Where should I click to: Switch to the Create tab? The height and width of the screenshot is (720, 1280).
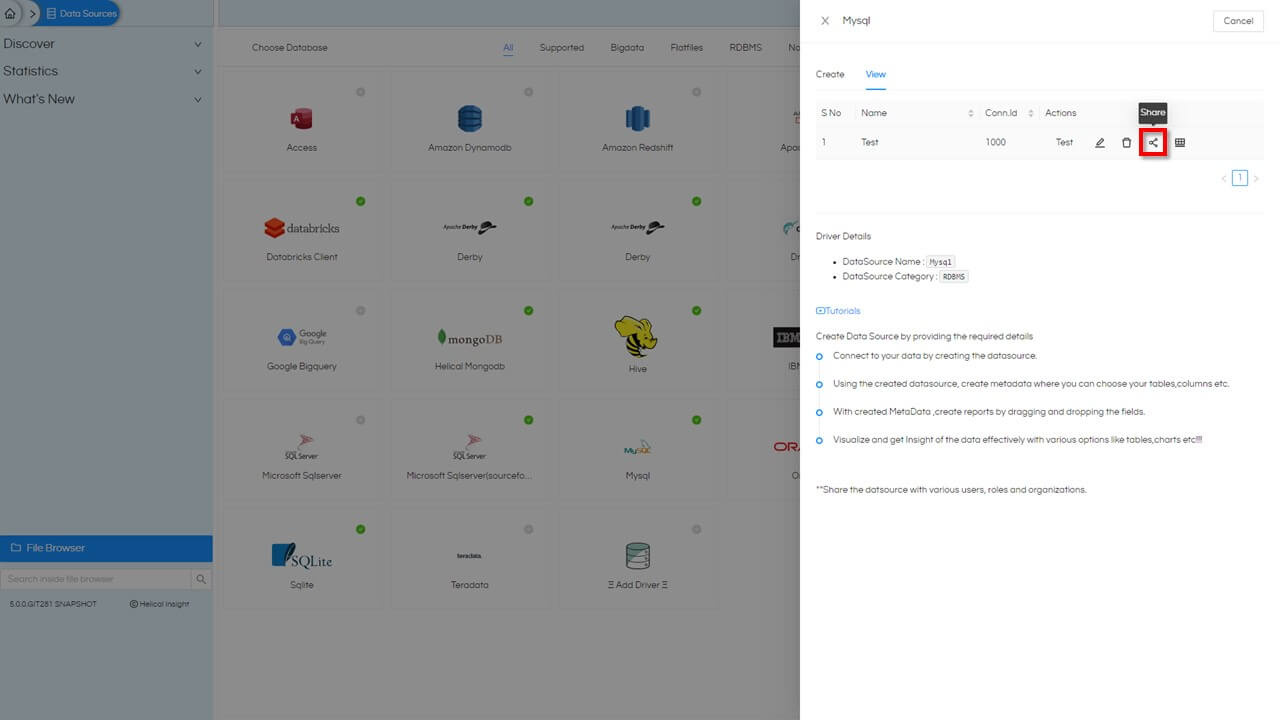(830, 74)
